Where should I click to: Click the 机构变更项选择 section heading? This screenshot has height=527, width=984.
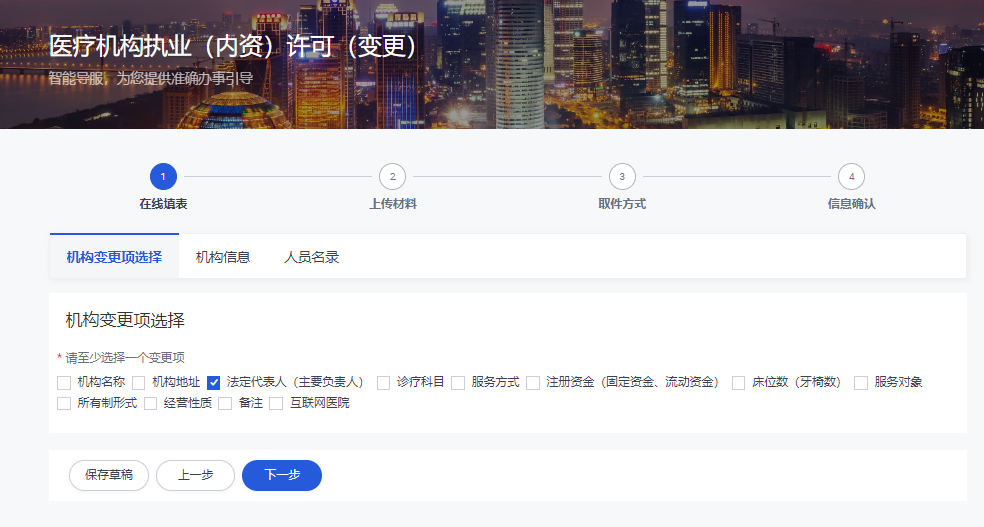[125, 321]
